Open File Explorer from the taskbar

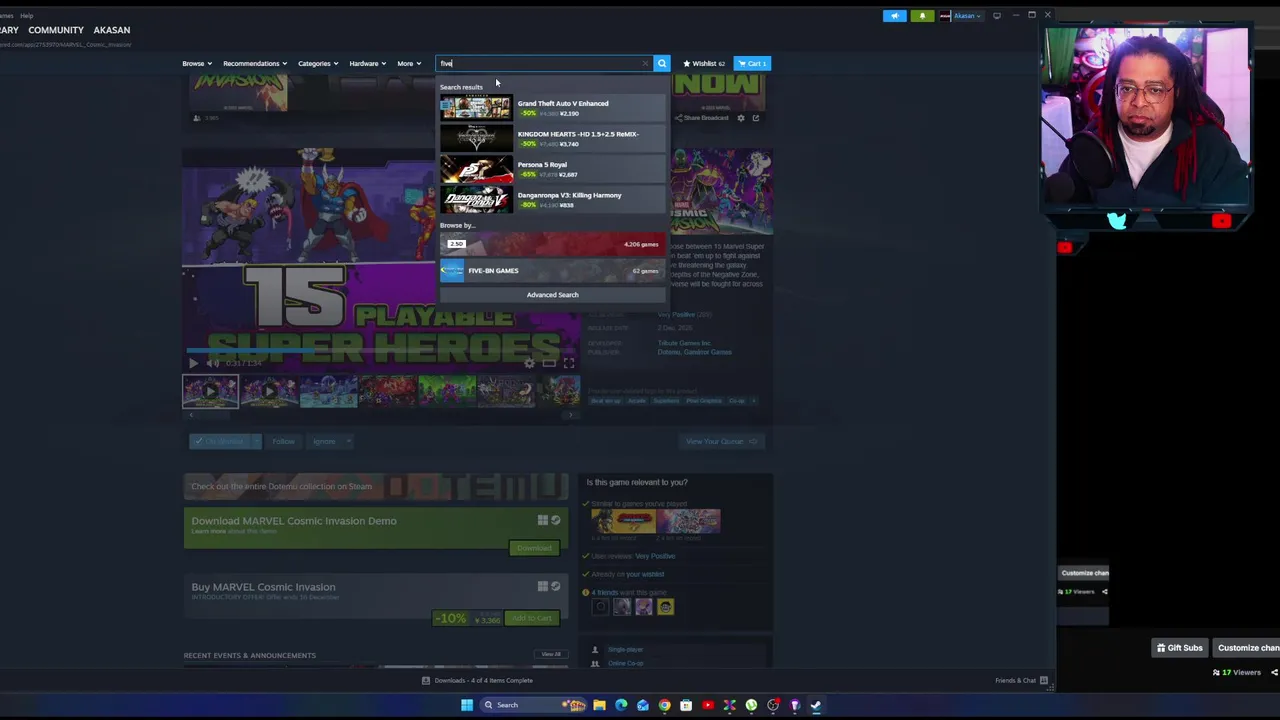click(599, 705)
